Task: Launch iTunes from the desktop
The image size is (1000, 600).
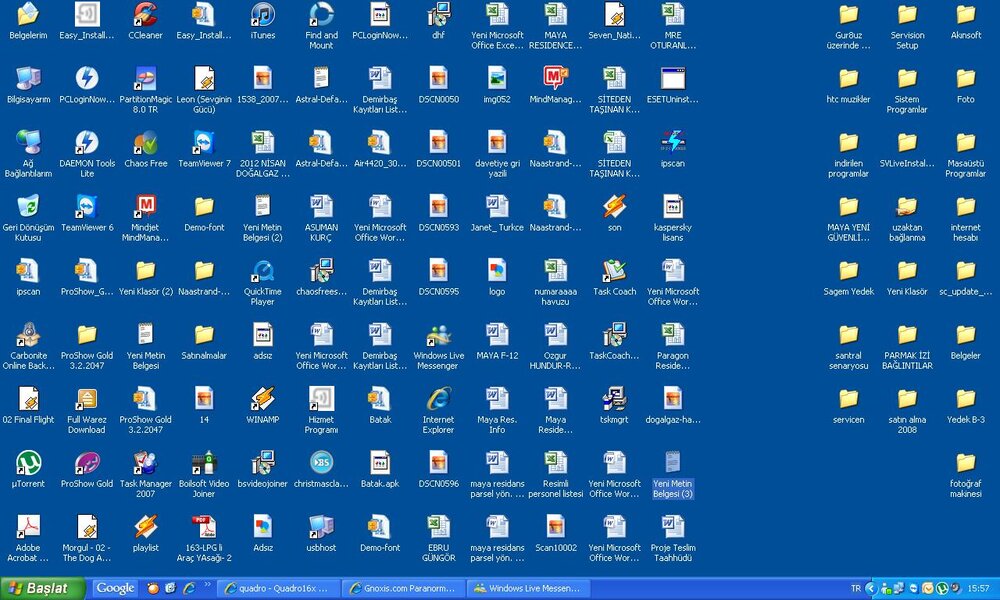Action: [262, 15]
